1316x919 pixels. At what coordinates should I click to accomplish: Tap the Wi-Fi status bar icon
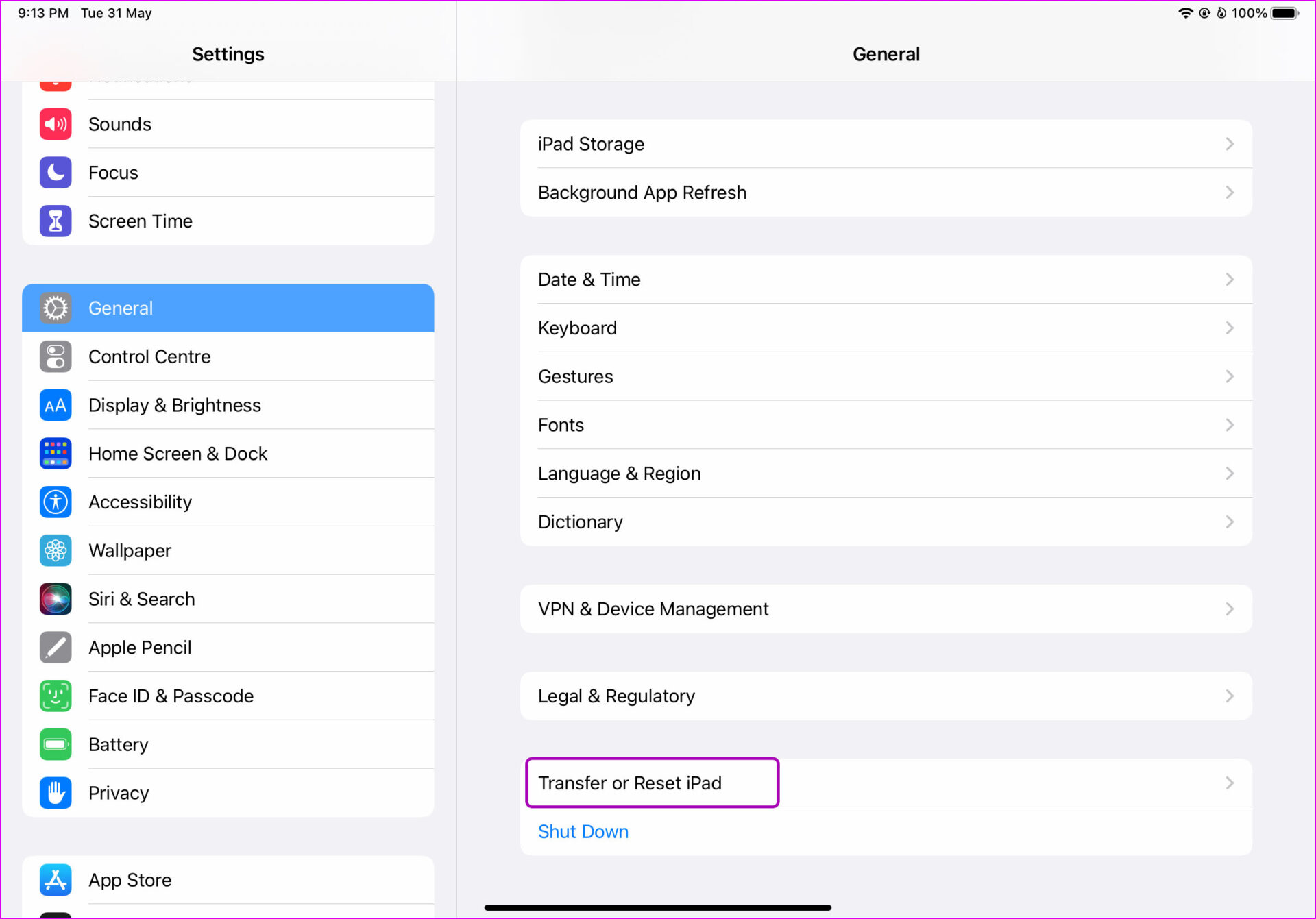(1186, 12)
